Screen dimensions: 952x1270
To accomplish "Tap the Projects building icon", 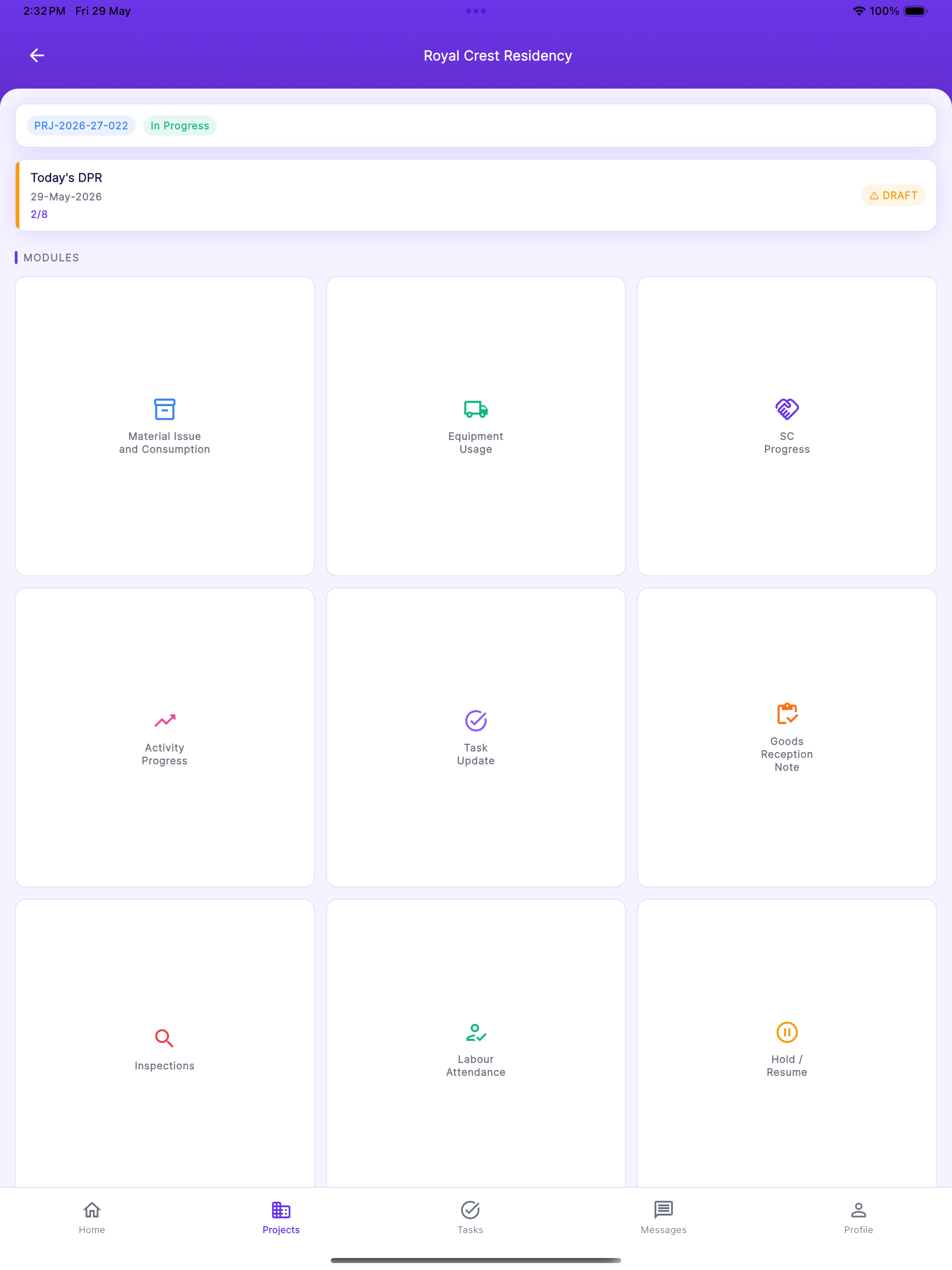I will pyautogui.click(x=281, y=1210).
